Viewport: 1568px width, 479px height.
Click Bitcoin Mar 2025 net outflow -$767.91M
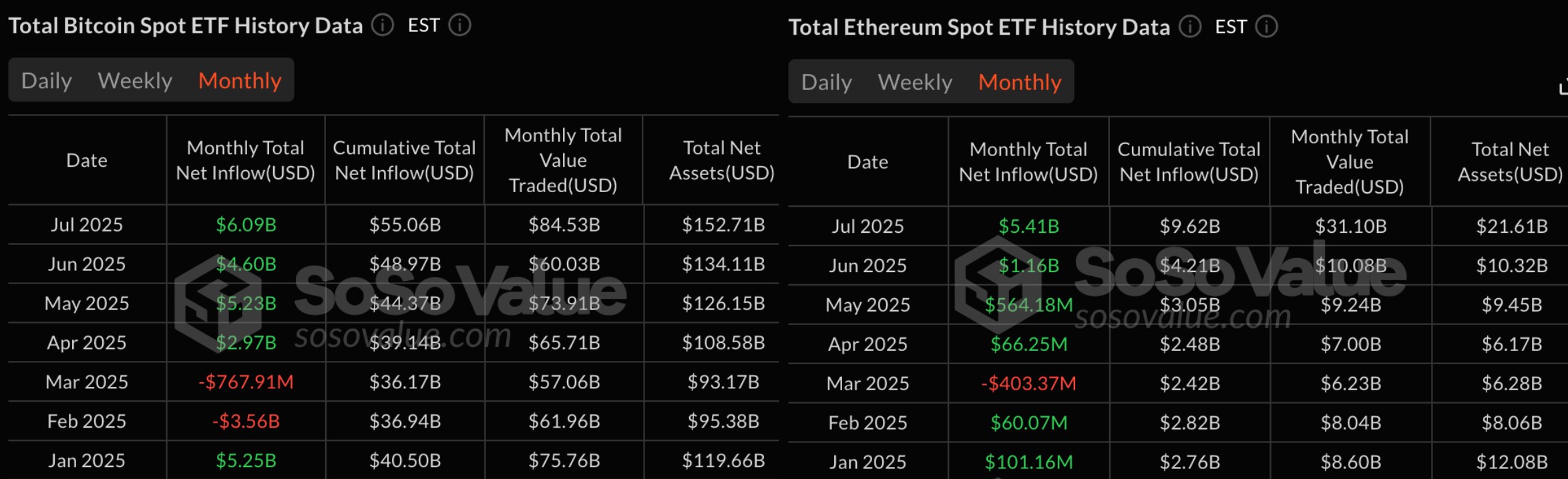click(246, 382)
